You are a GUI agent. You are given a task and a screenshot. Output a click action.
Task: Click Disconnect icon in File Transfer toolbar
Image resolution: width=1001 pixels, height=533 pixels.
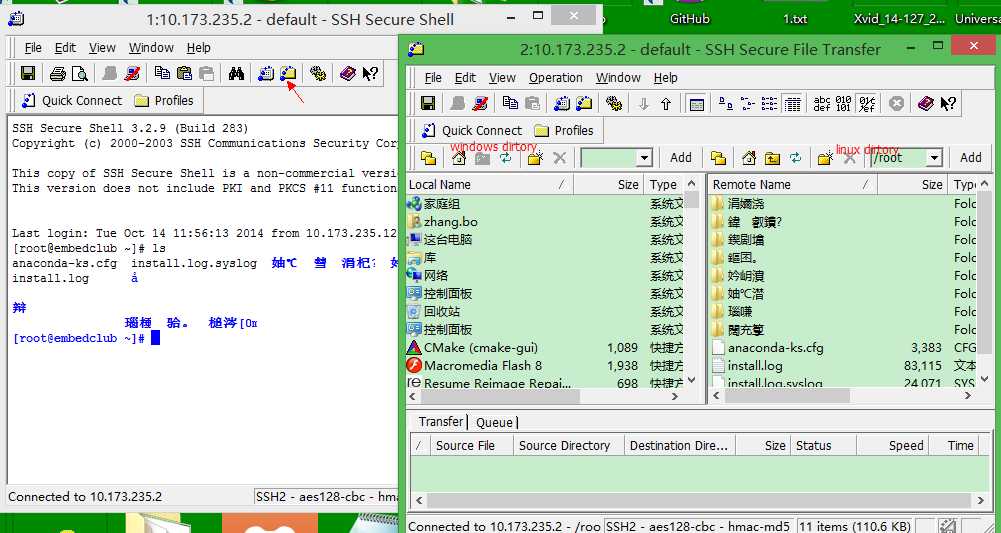(481, 103)
